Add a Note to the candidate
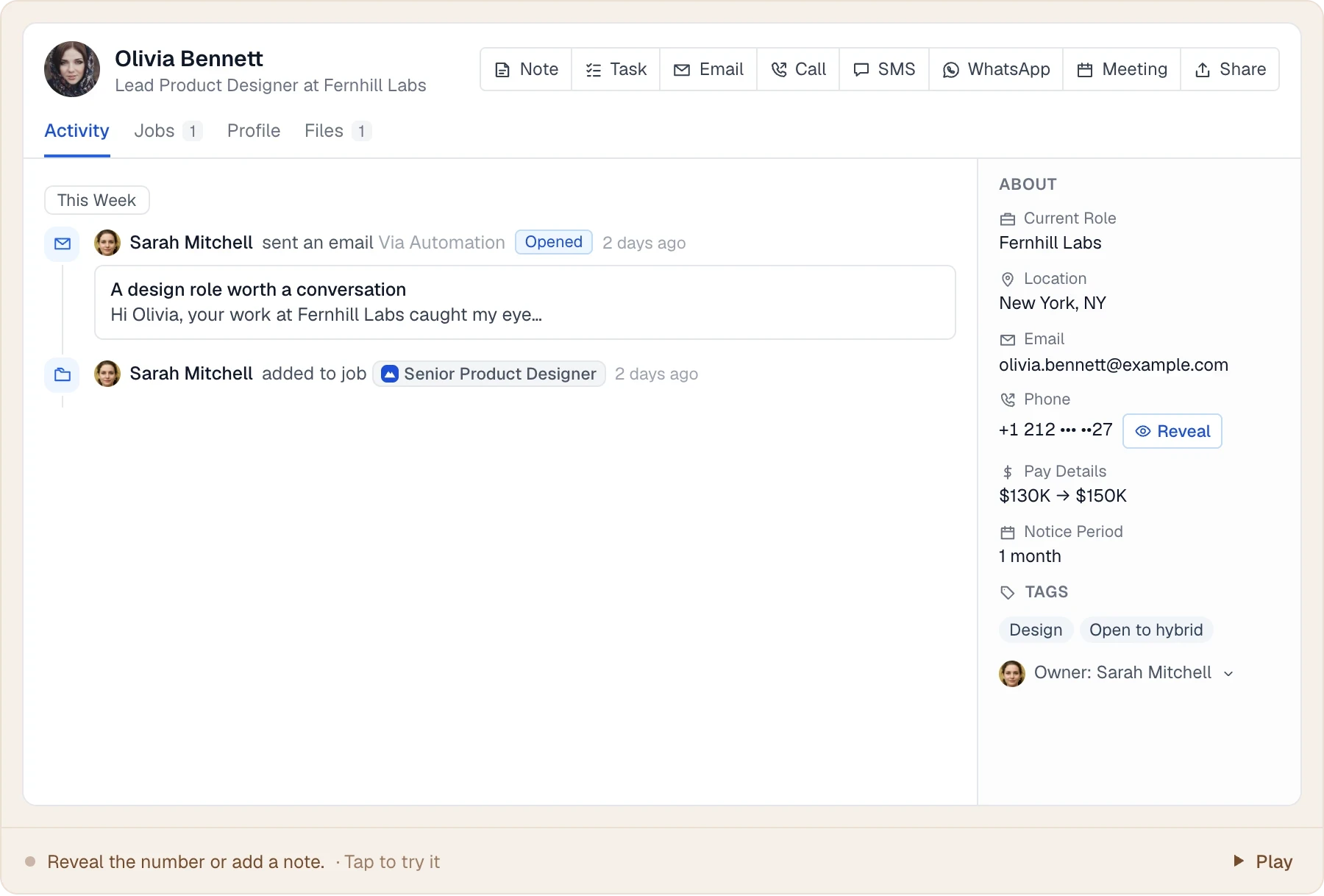The image size is (1324, 896). tap(526, 69)
